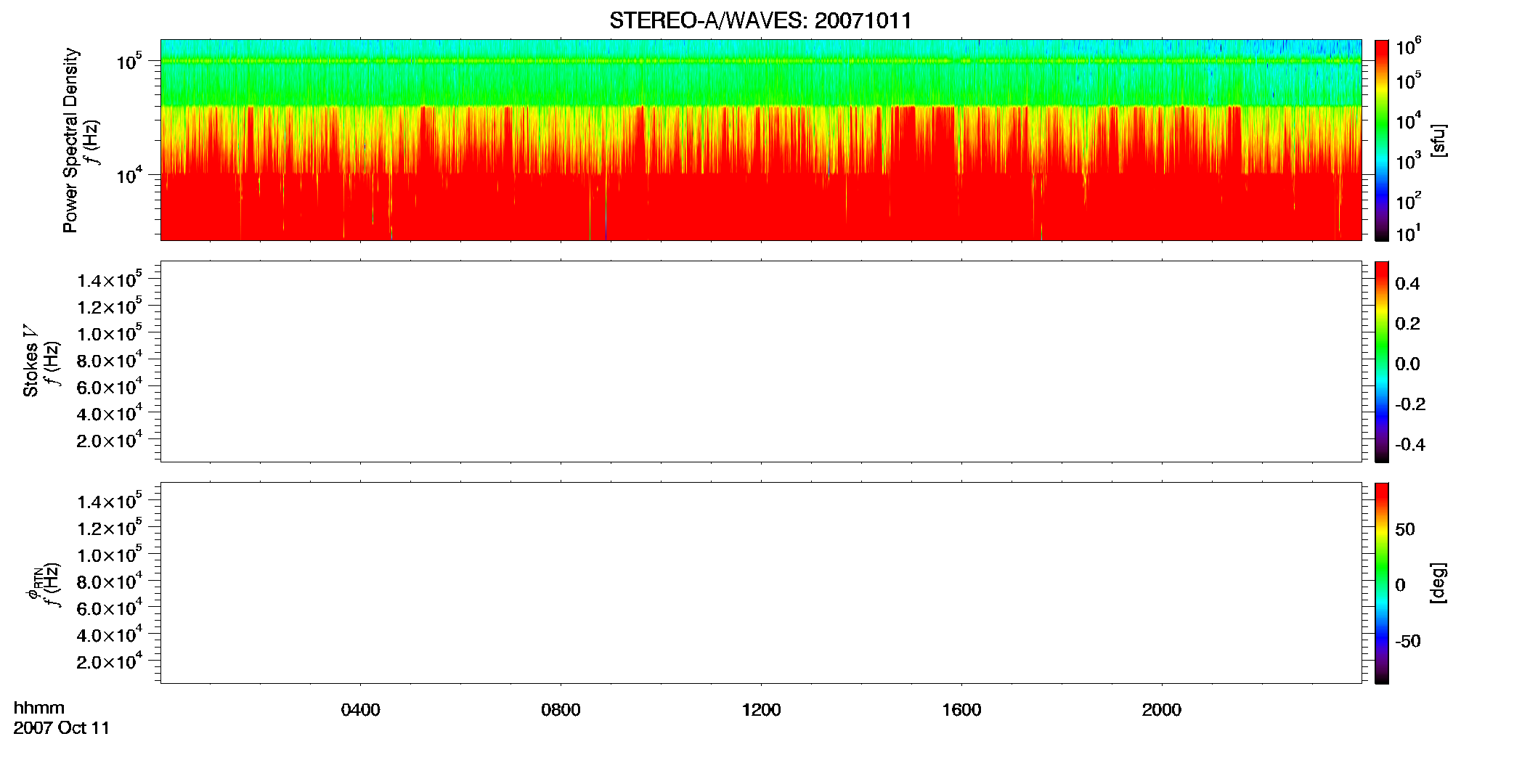Click the hhmm axis label
Screen dimensions: 1522x784
point(39,708)
